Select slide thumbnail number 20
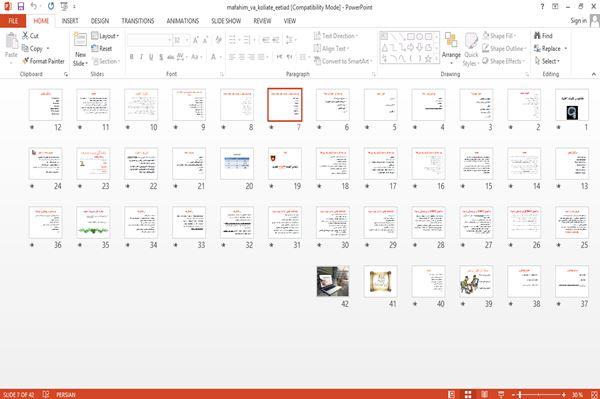The width and height of the screenshot is (600, 399). tap(237, 164)
